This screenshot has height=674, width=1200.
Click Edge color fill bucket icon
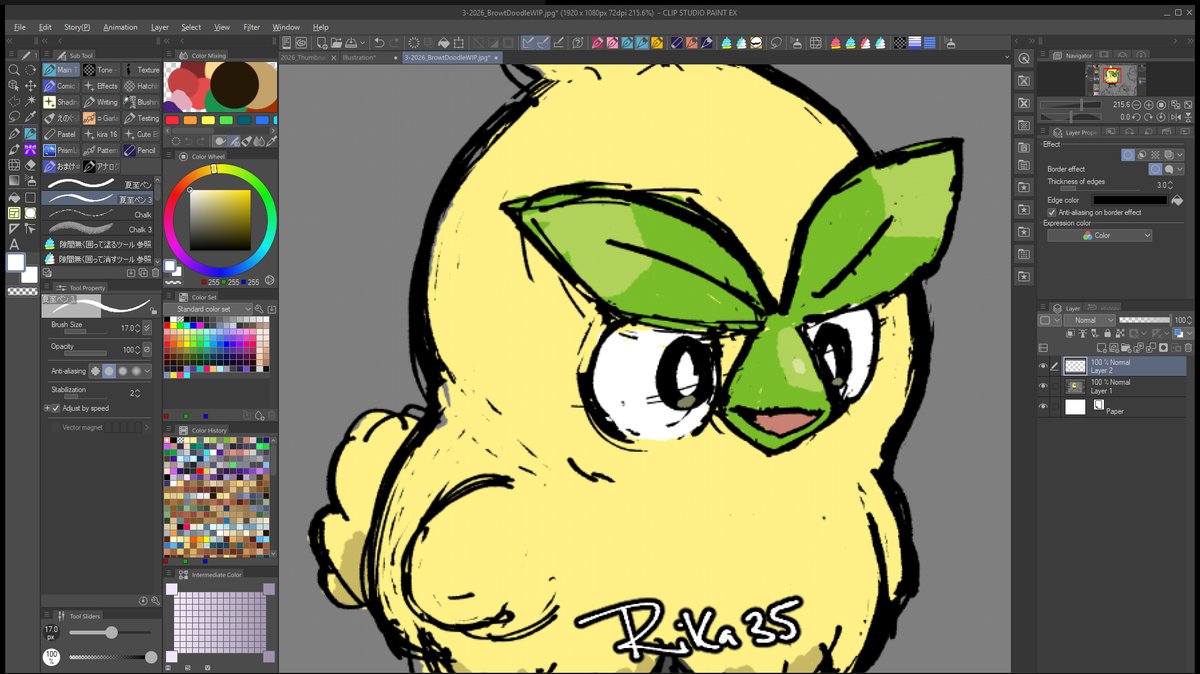pos(1176,200)
